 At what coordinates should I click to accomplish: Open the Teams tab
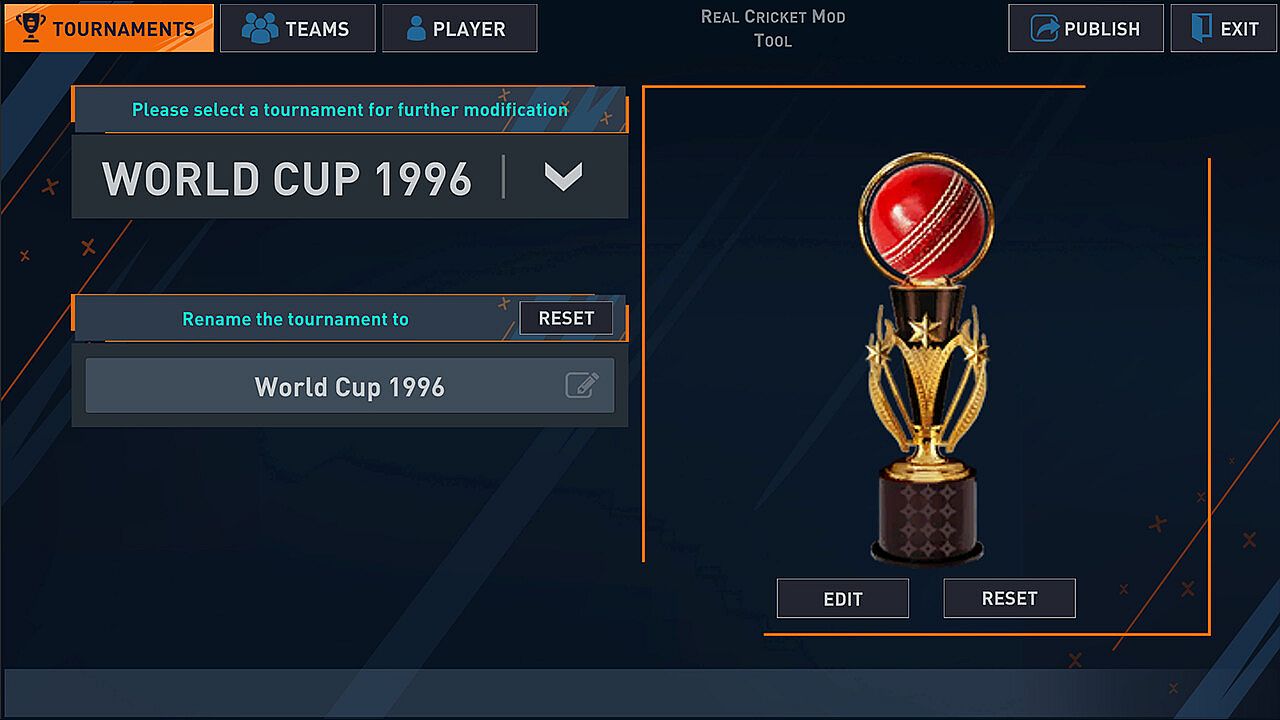(x=298, y=28)
